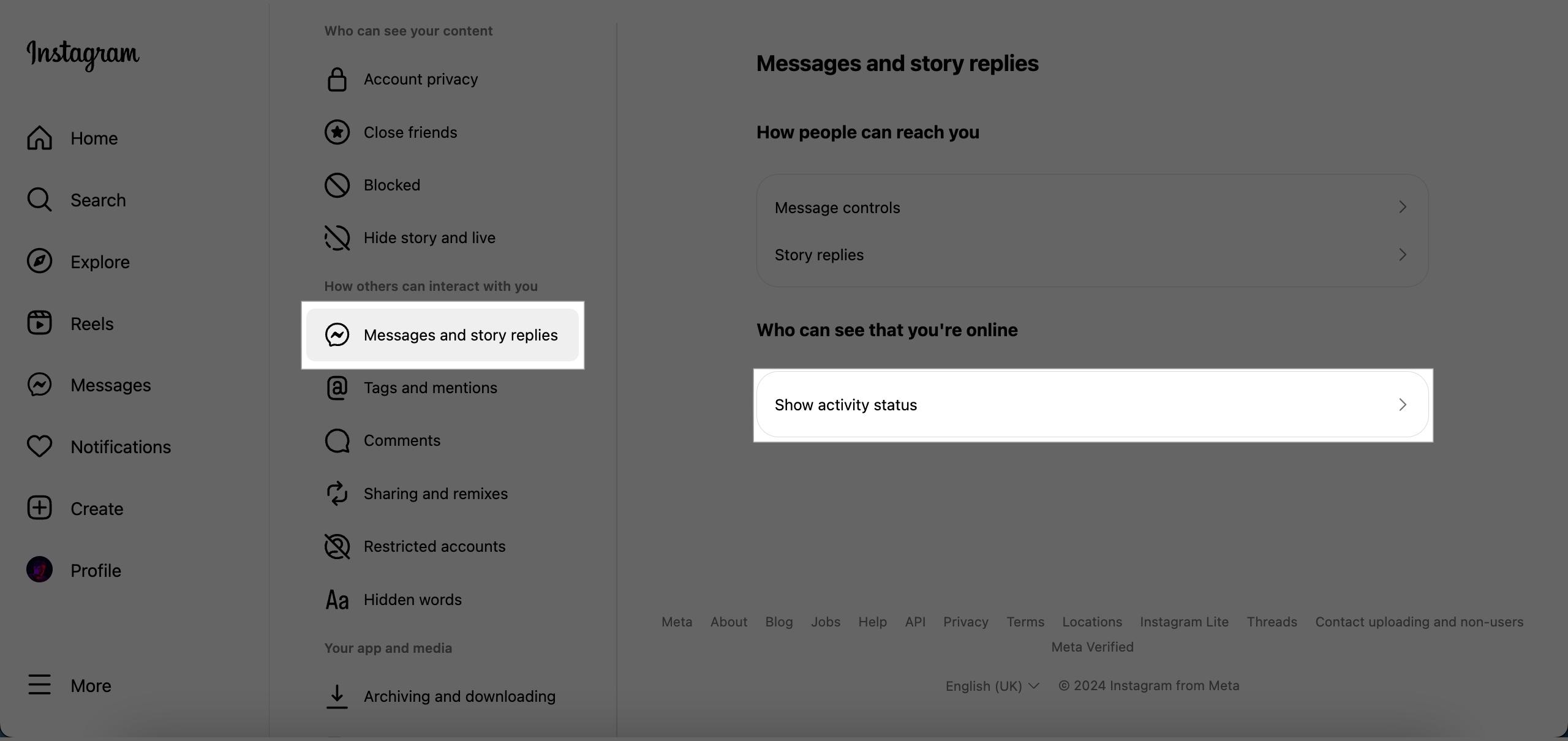Open Reels section
Viewport: 1568px width, 741px height.
coord(91,323)
